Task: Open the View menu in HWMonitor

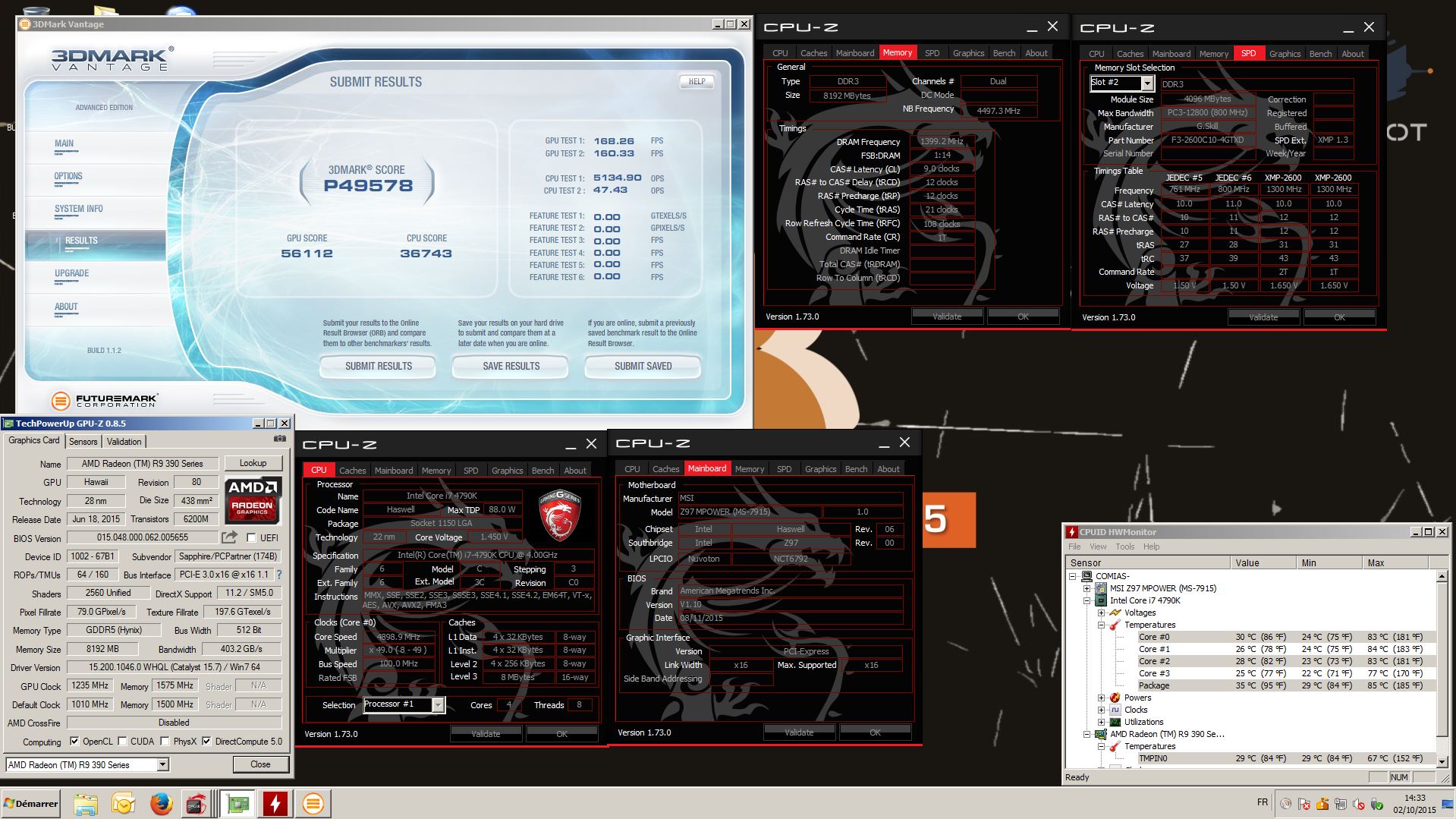Action: point(1098,547)
